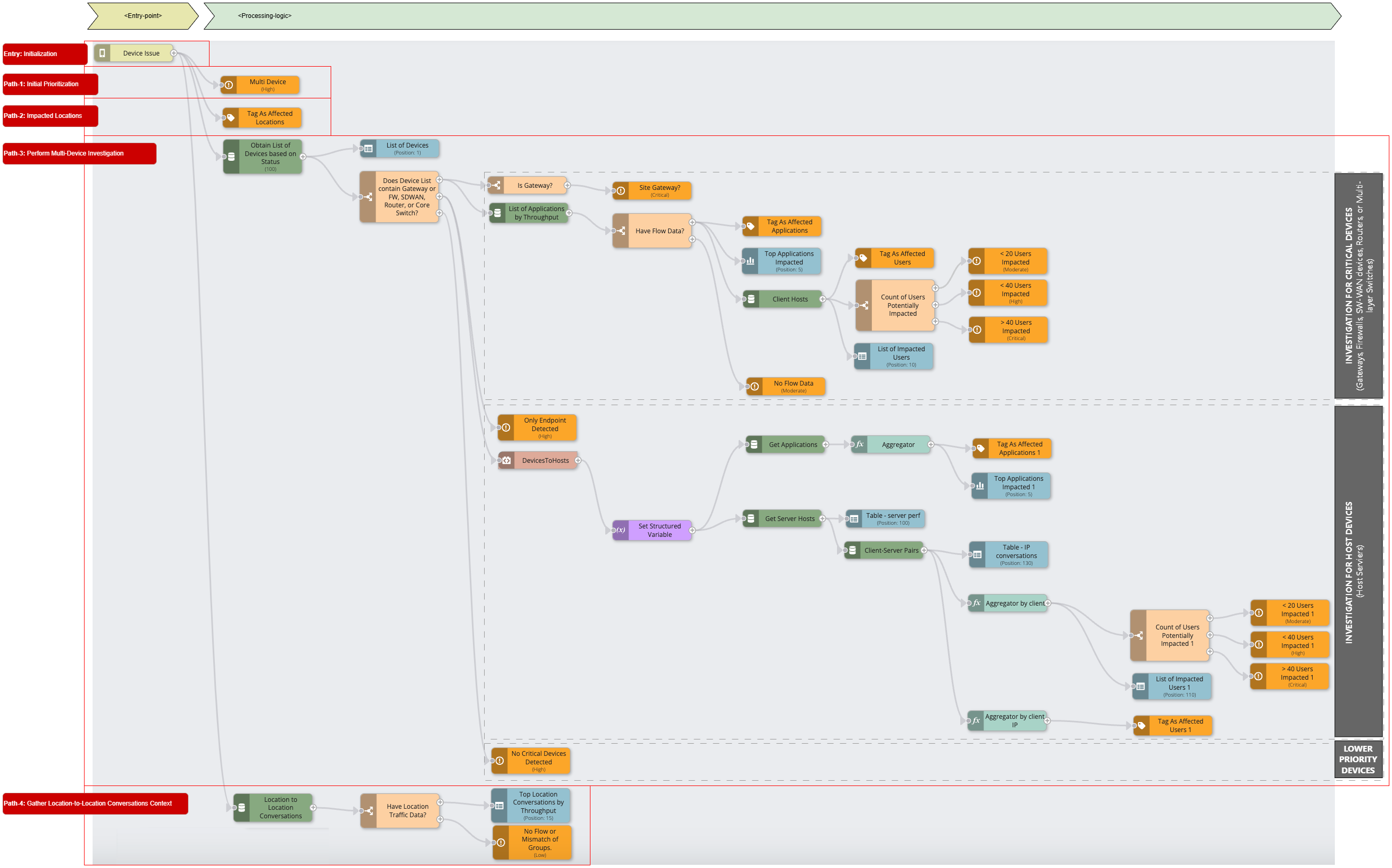Image resolution: width=1392 pixels, height=868 pixels.
Task: Expand plus port on Get Server Hosts node
Action: [822, 518]
